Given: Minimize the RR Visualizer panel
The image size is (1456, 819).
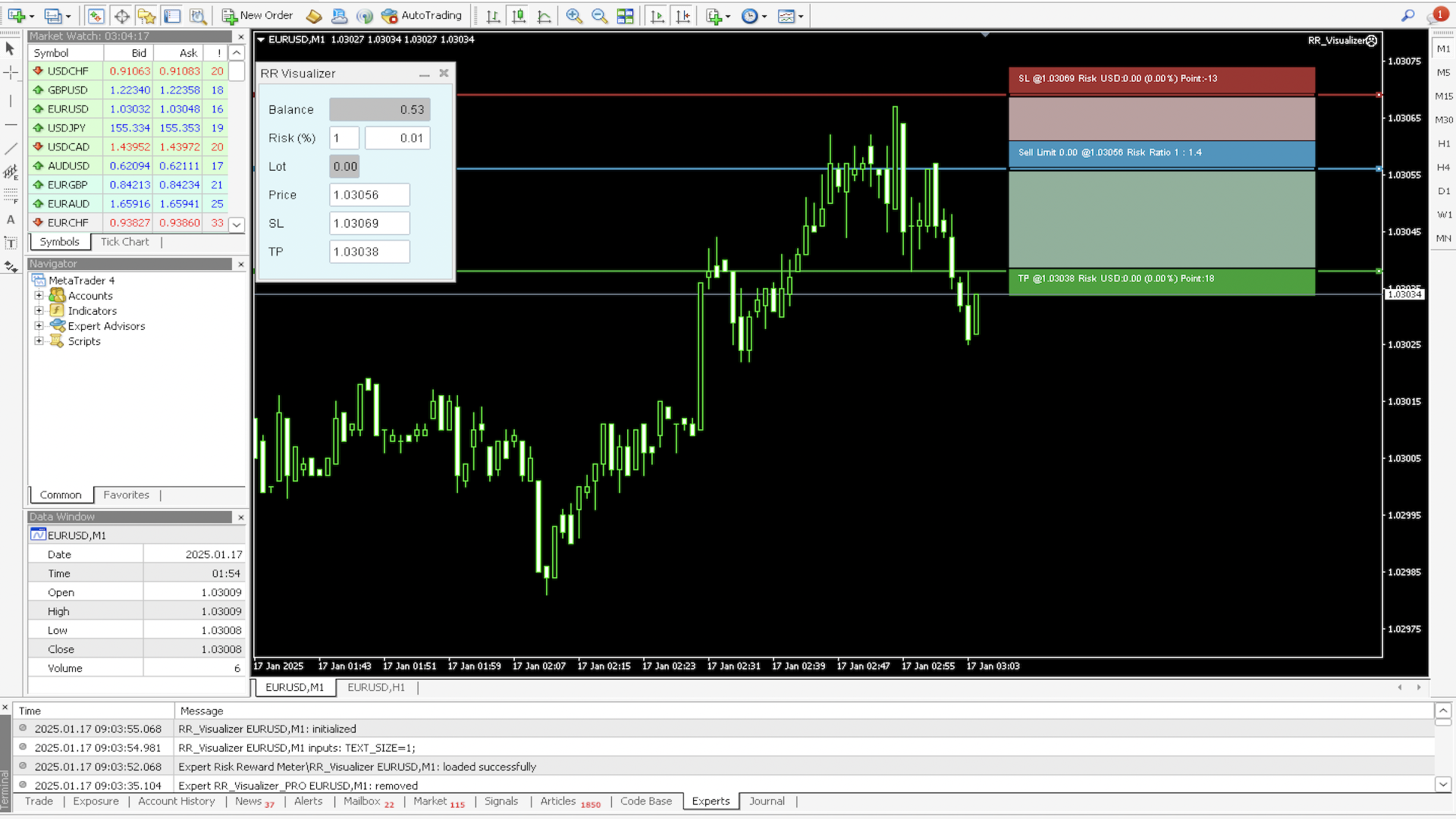Looking at the screenshot, I should [424, 74].
